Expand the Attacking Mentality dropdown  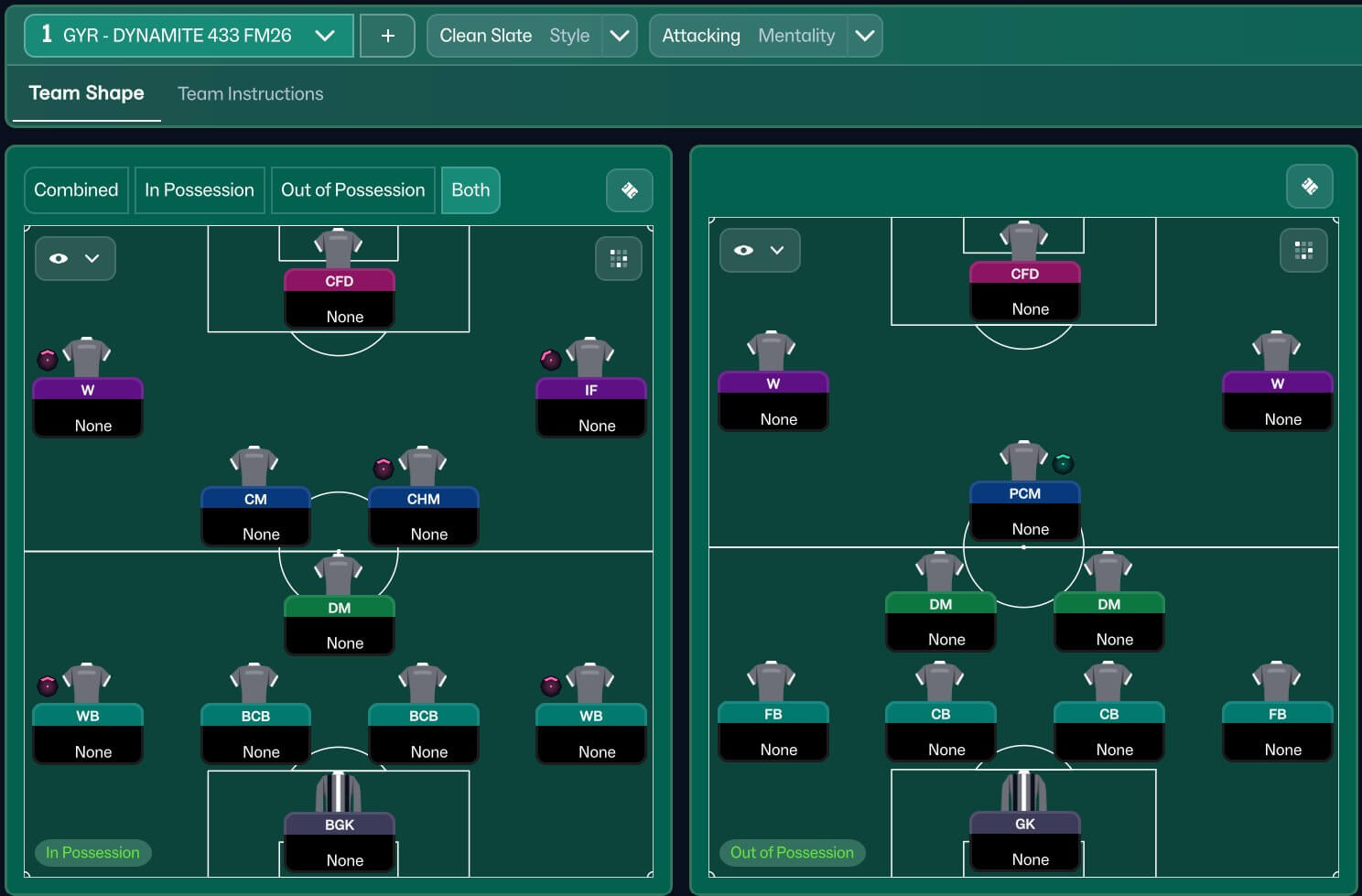pos(864,36)
